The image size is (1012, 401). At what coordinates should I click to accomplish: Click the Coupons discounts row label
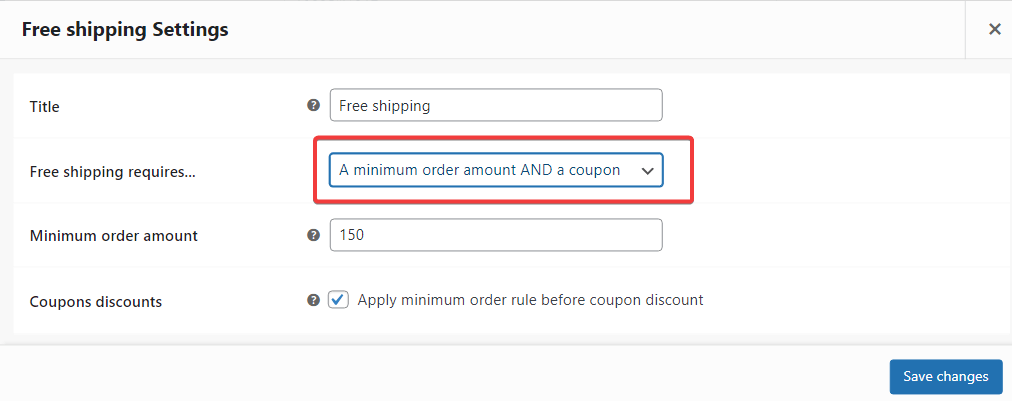tap(96, 302)
